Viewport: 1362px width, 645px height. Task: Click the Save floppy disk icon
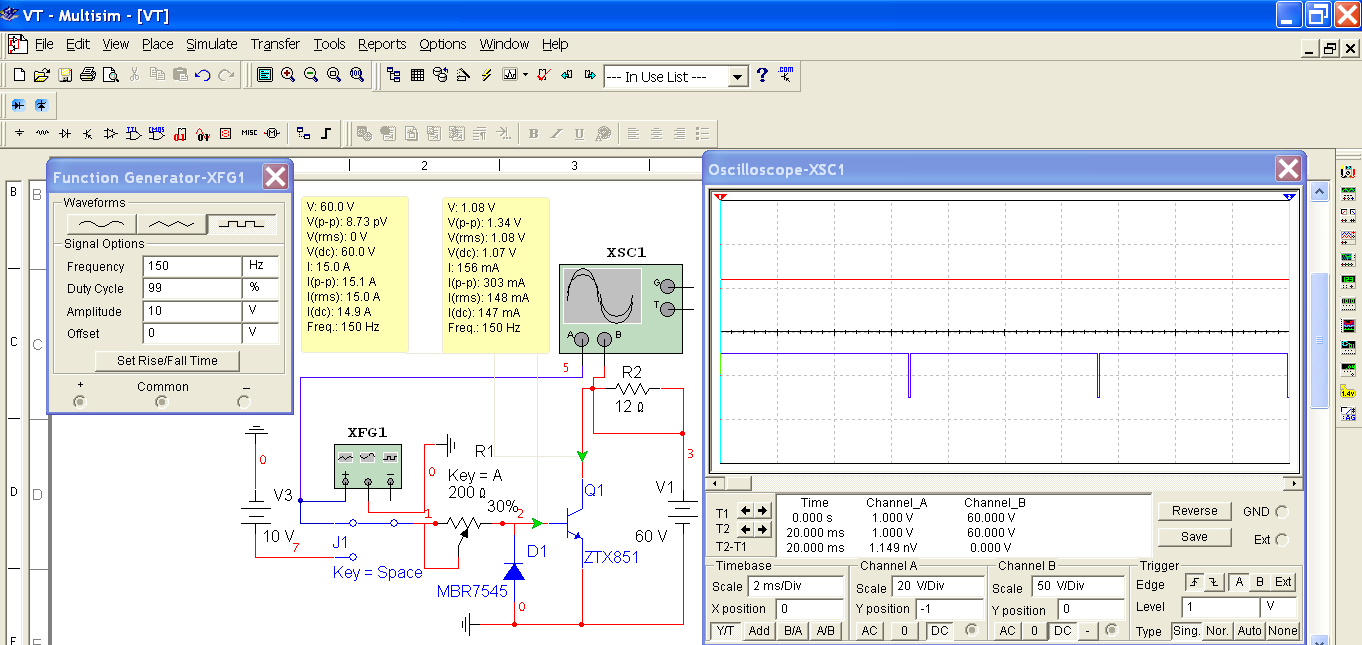(65, 75)
